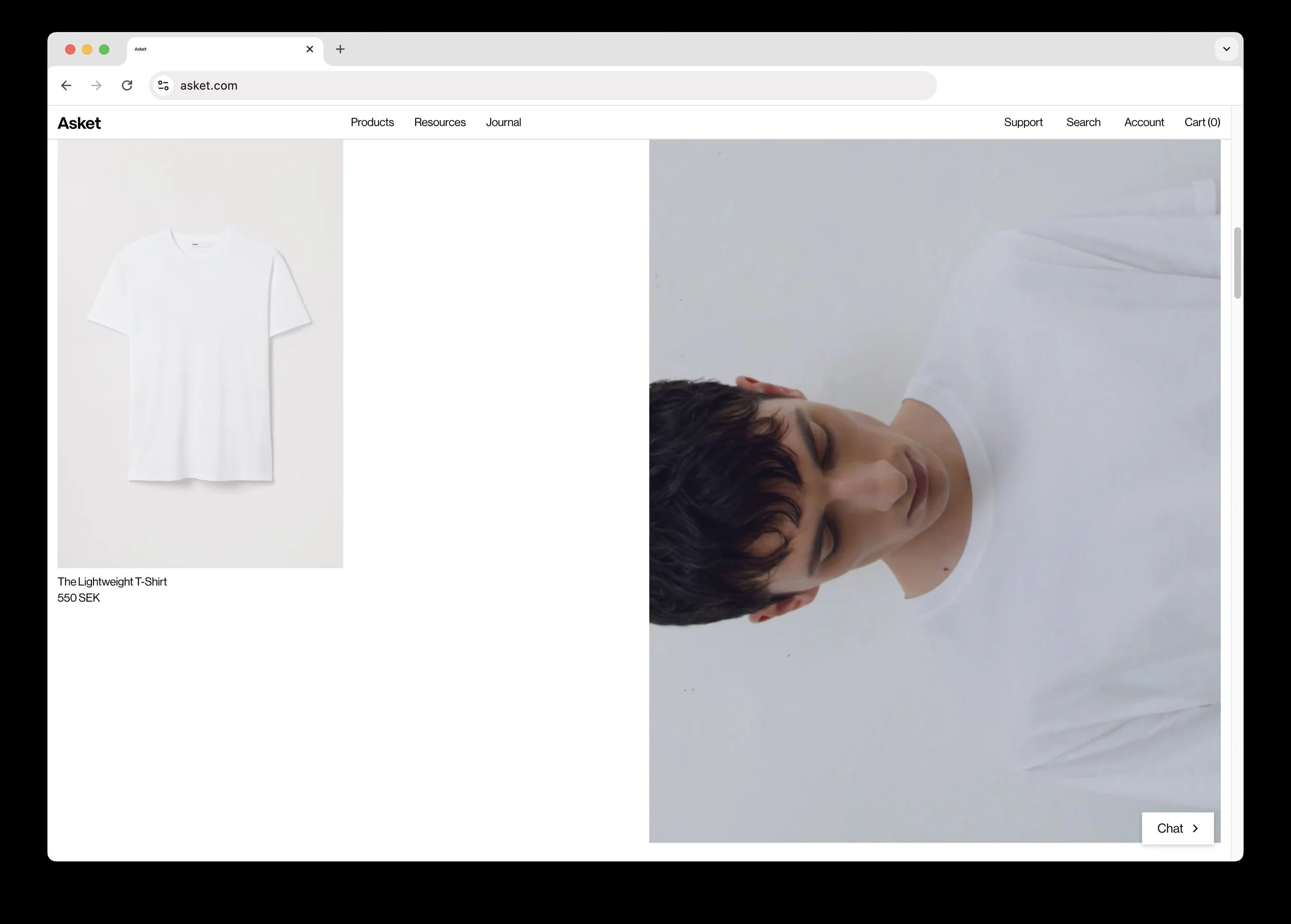Open The Lightweight T-Shirt title link
Viewport: 1291px width, 924px height.
(112, 581)
